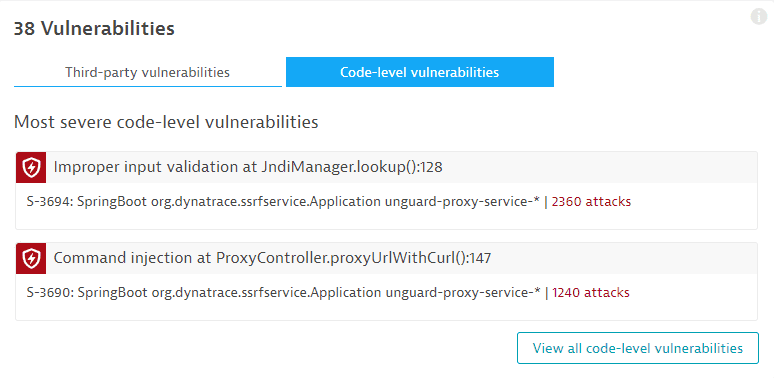
Task: Select the S-3690 SpringBoot description text
Action: pyautogui.click(x=284, y=293)
